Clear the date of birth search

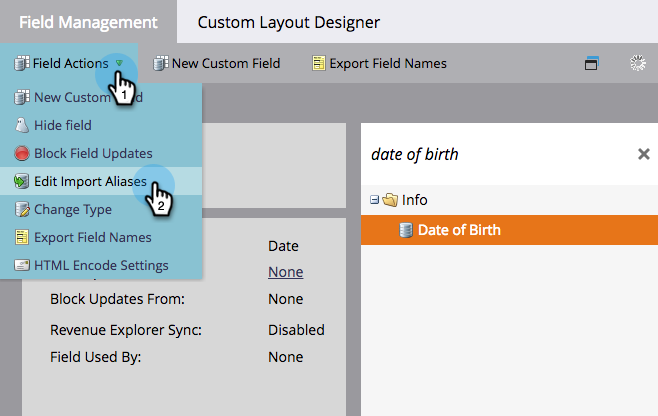click(x=644, y=154)
